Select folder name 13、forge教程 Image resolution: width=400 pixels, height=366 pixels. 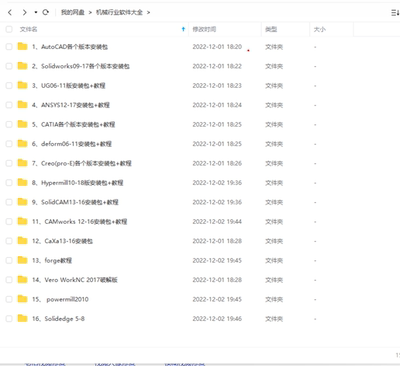tap(52, 260)
